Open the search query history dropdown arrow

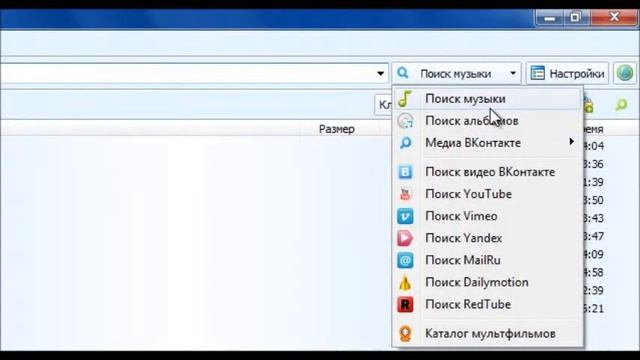pyautogui.click(x=380, y=73)
